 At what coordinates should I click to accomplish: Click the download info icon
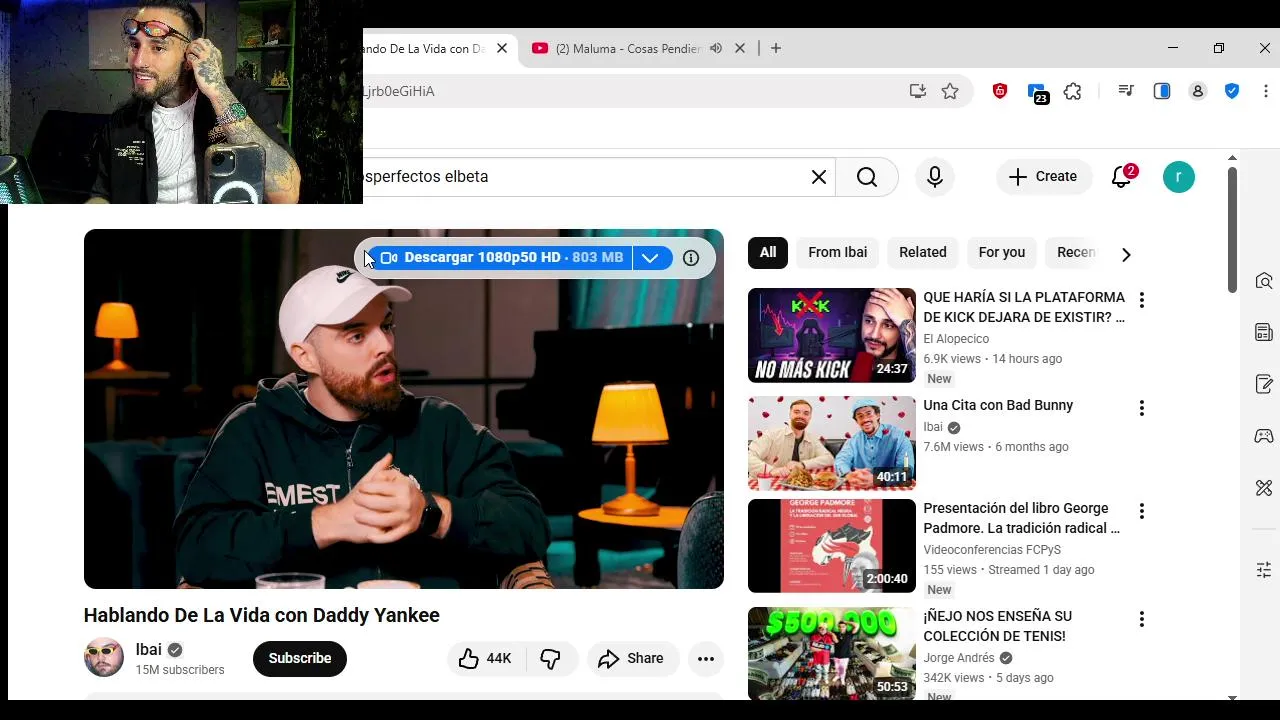pyautogui.click(x=691, y=258)
